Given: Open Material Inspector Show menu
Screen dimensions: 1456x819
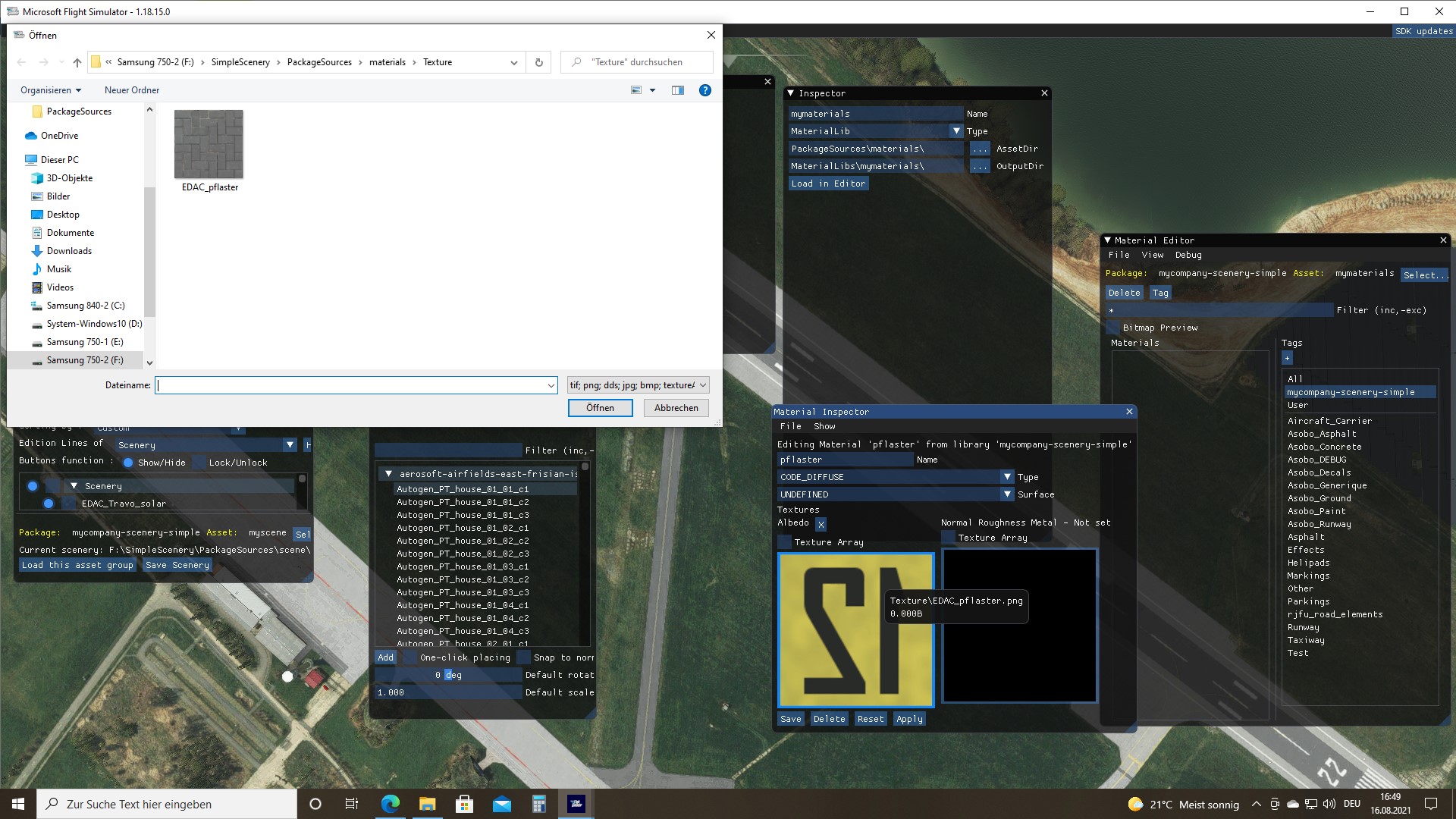Looking at the screenshot, I should pyautogui.click(x=824, y=427).
